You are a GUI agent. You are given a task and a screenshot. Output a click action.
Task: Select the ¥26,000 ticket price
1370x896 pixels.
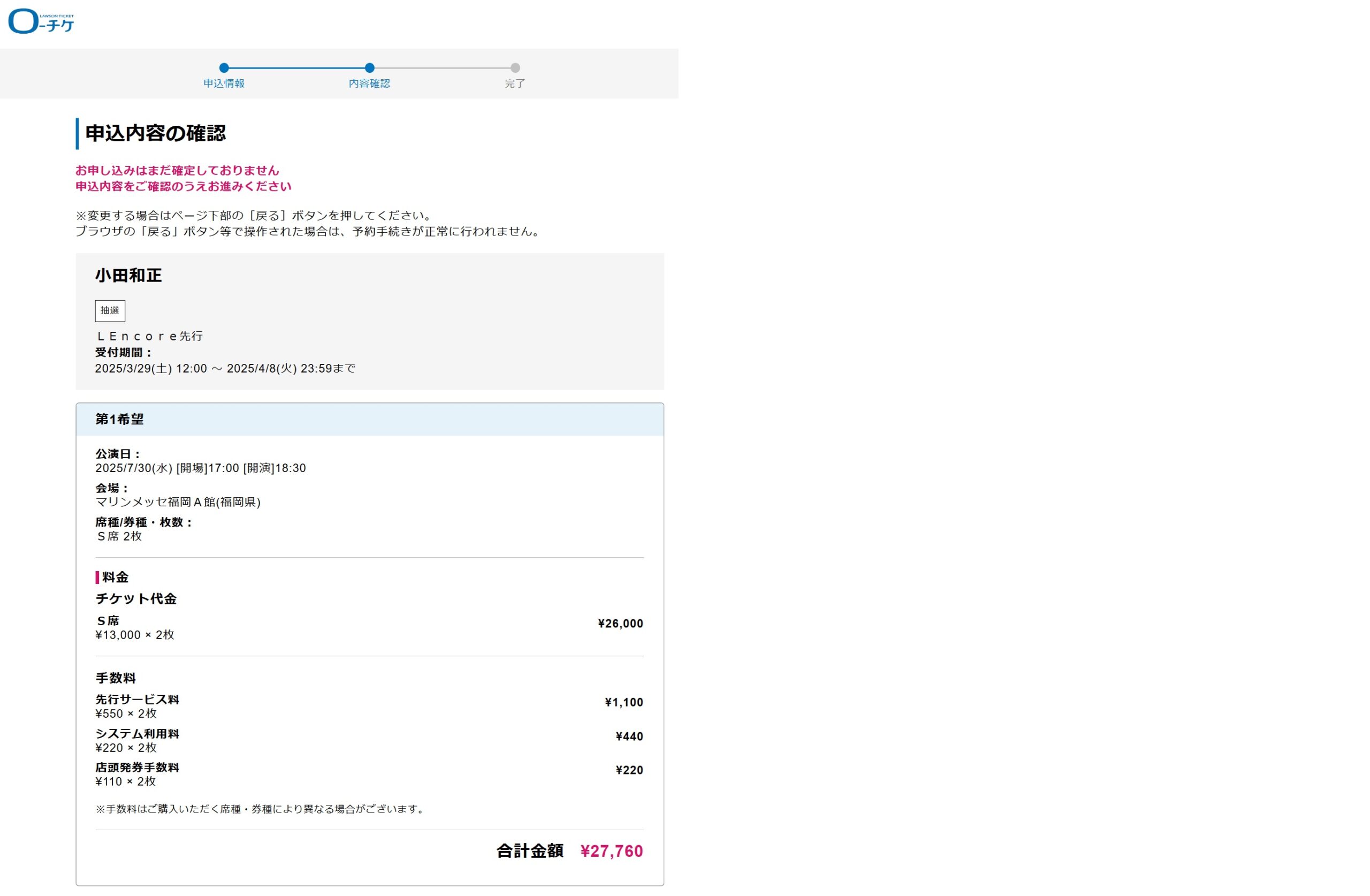tap(621, 624)
